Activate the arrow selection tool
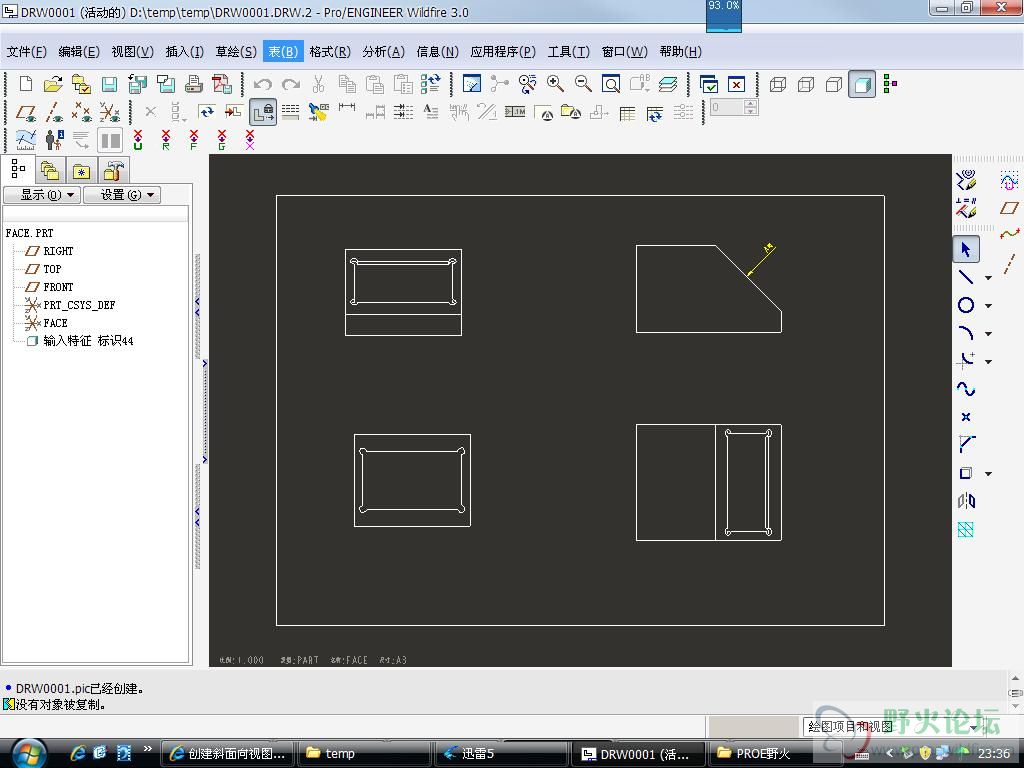 [x=966, y=249]
